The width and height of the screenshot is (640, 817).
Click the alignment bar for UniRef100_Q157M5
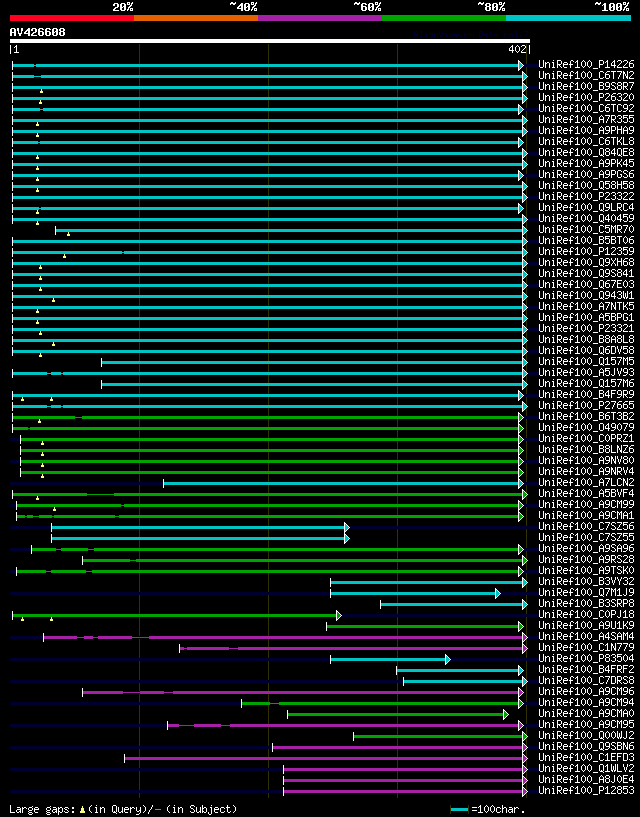314,362
